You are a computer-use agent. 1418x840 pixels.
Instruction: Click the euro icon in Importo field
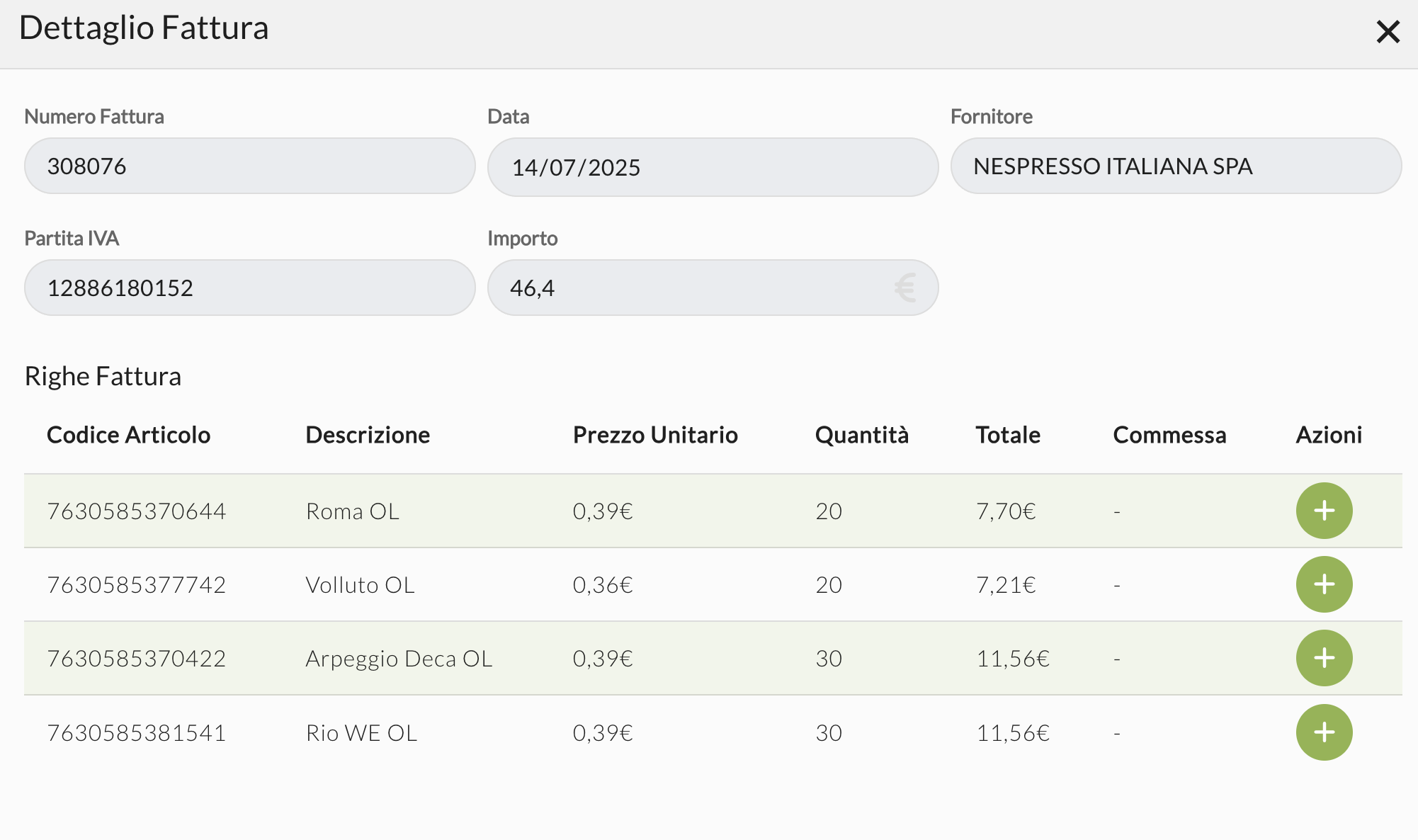point(905,288)
